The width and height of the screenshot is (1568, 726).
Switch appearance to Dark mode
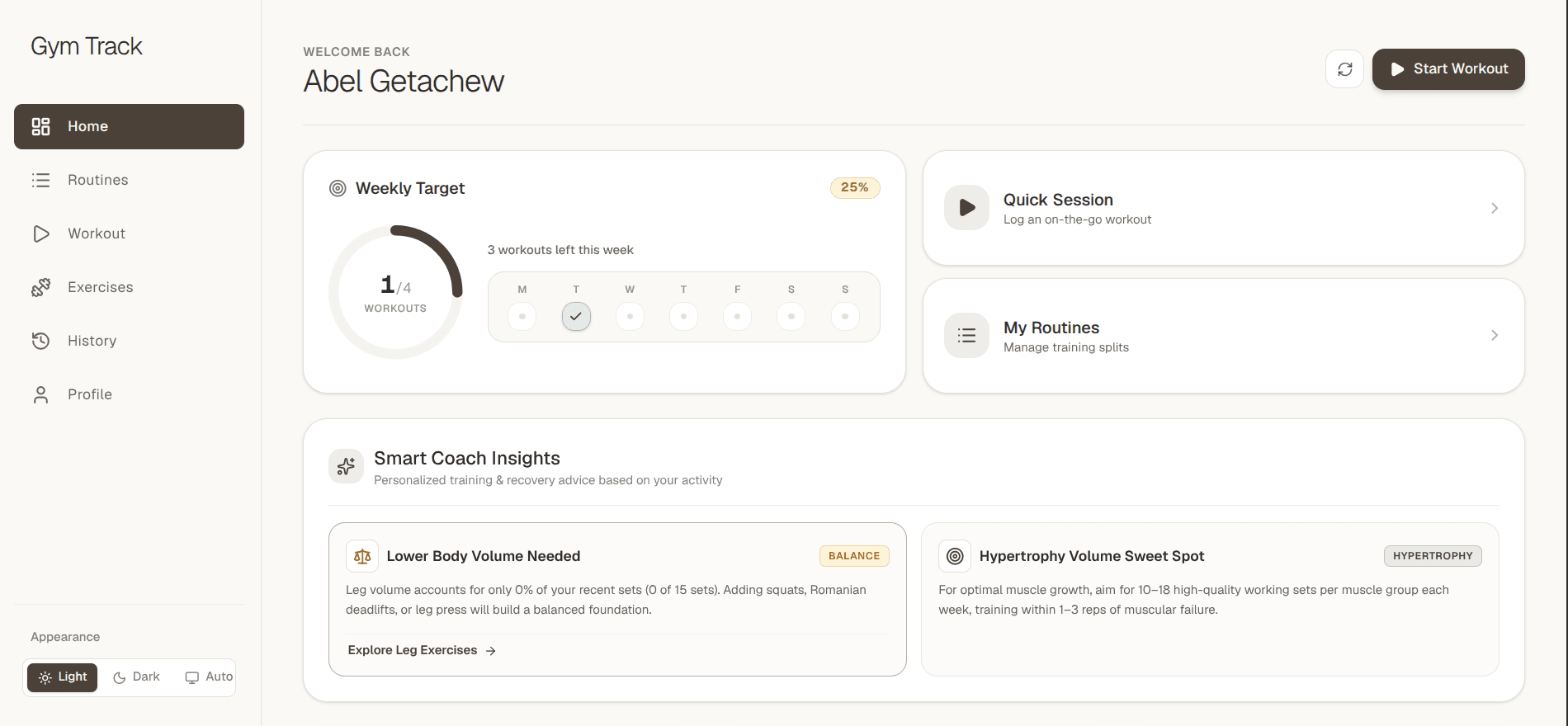[x=137, y=677]
